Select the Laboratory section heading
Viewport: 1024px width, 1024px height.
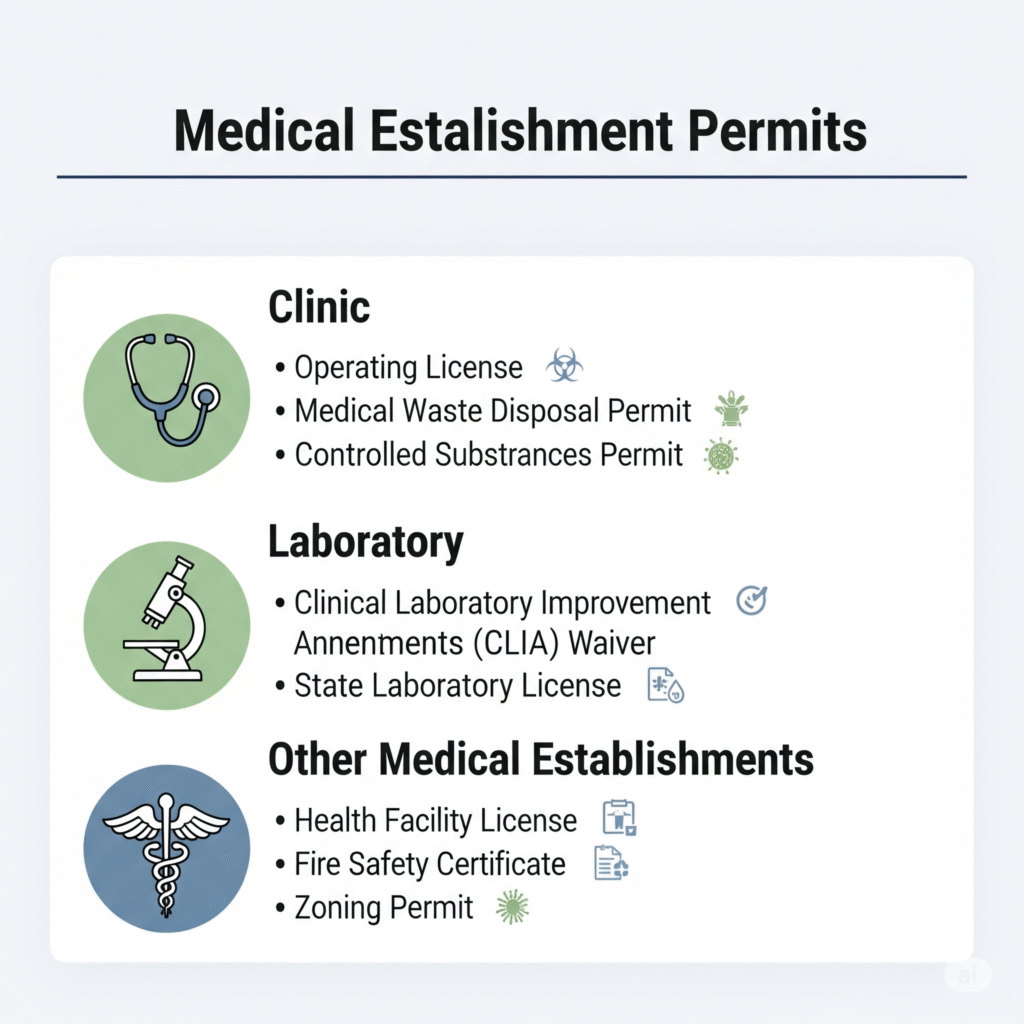(366, 542)
